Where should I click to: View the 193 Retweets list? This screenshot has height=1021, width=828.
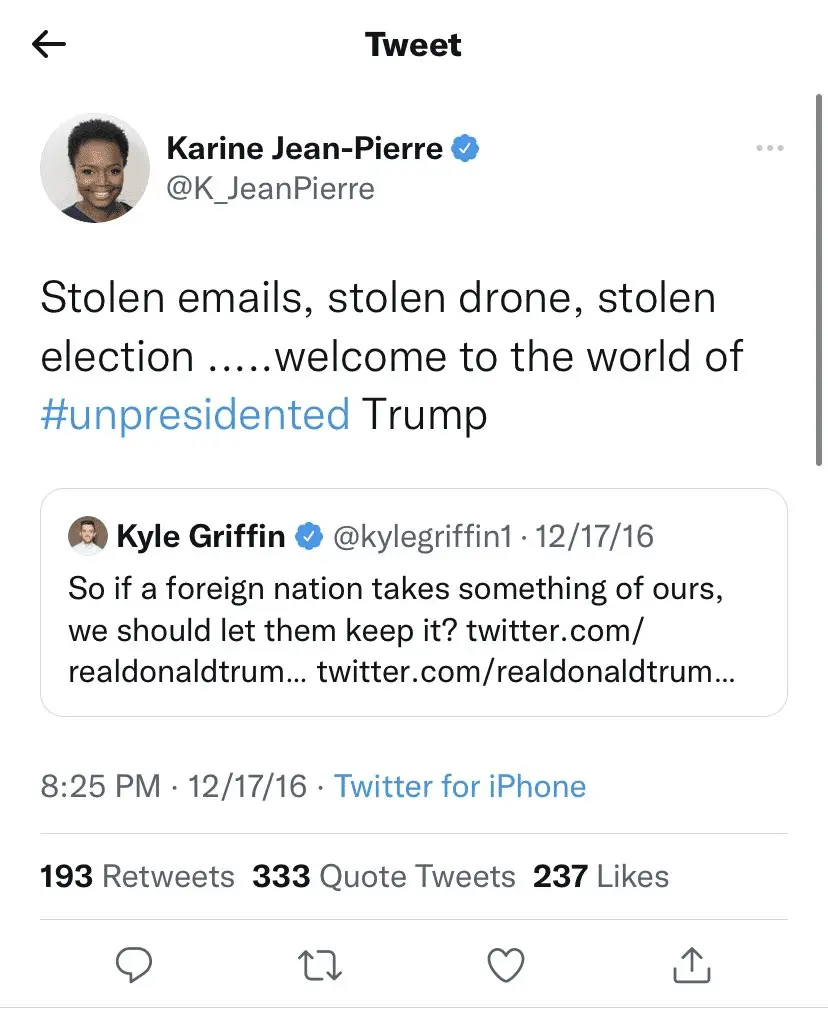click(137, 877)
